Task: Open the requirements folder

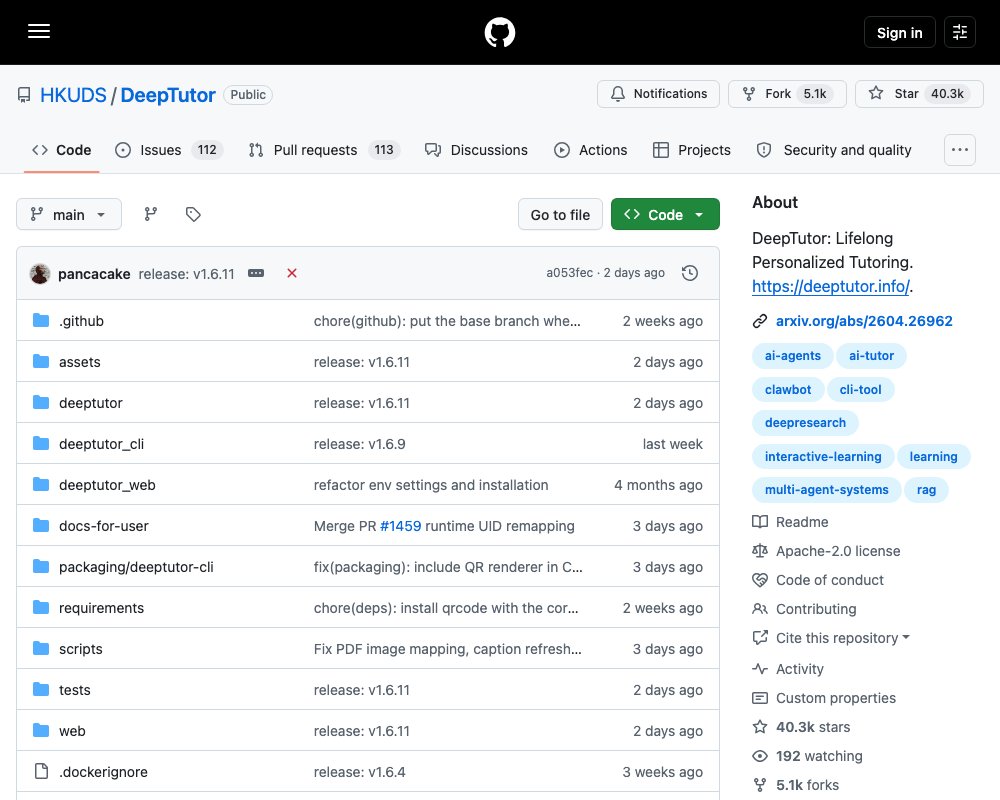Action: pos(101,608)
